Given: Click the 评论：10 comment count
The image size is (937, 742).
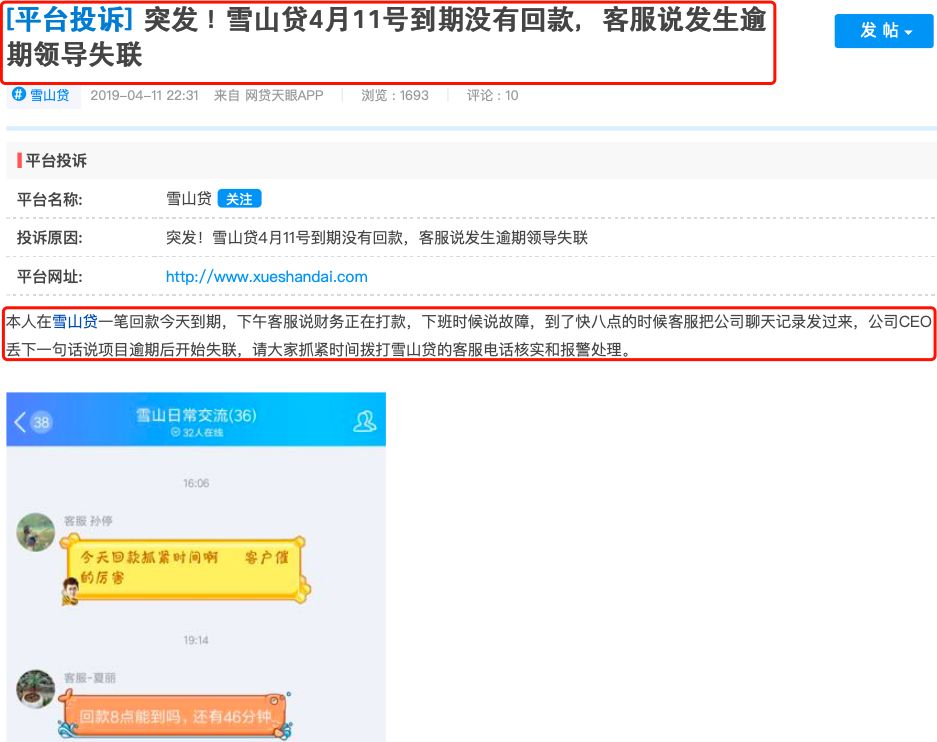Looking at the screenshot, I should pos(492,96).
